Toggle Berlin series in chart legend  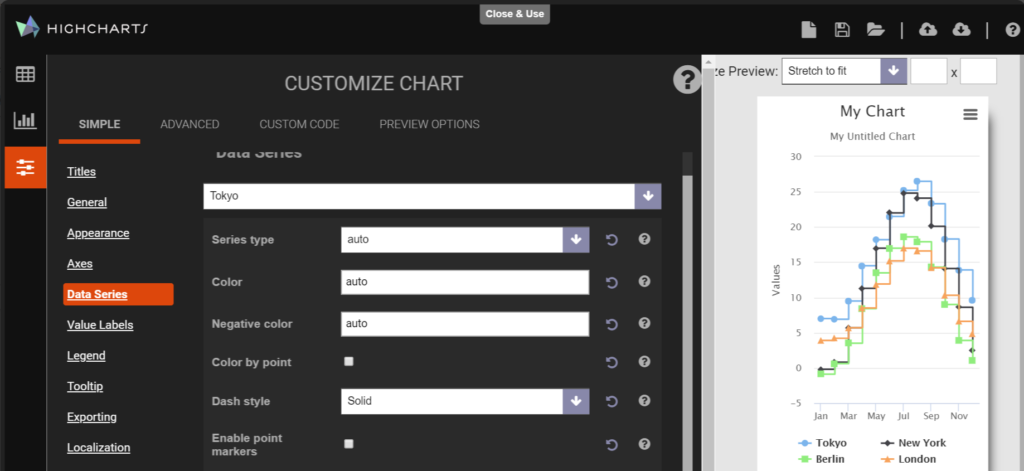(x=822, y=459)
